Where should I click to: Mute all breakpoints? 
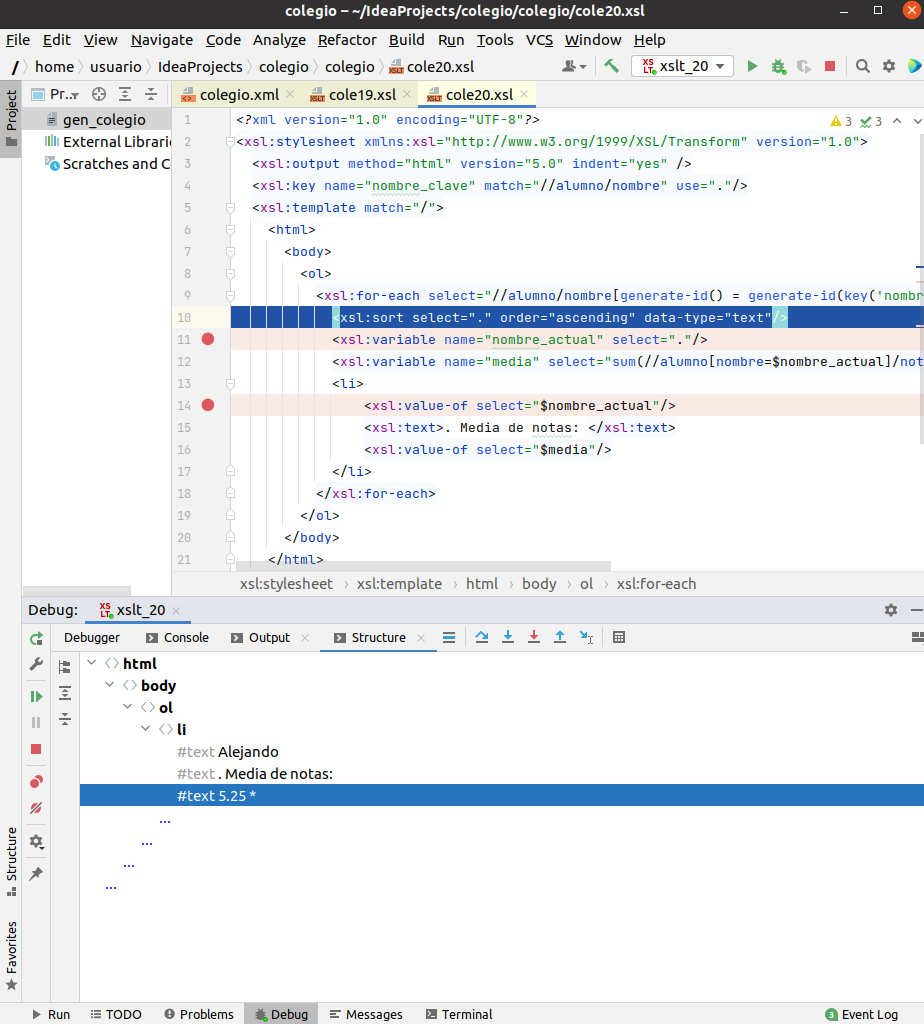coord(35,808)
